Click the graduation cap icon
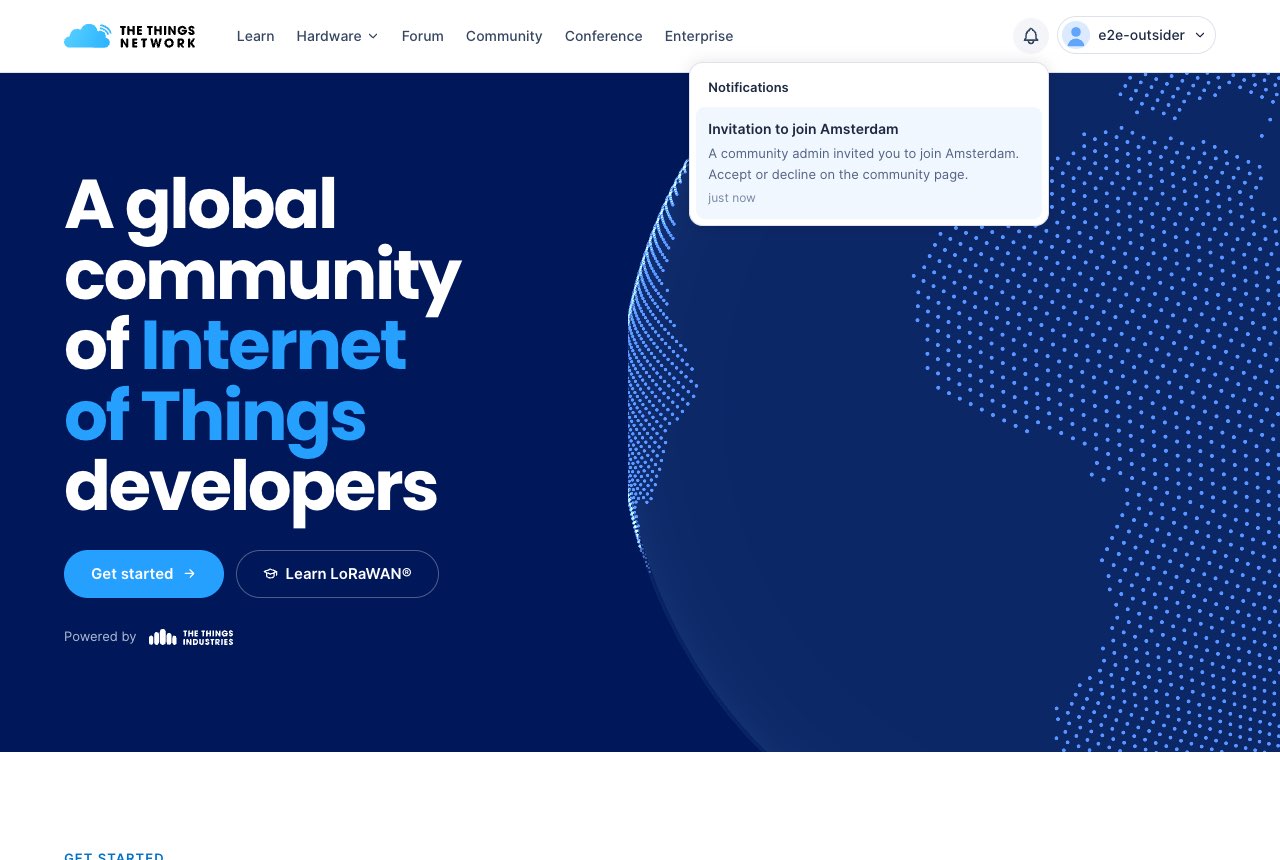 pyautogui.click(x=270, y=574)
